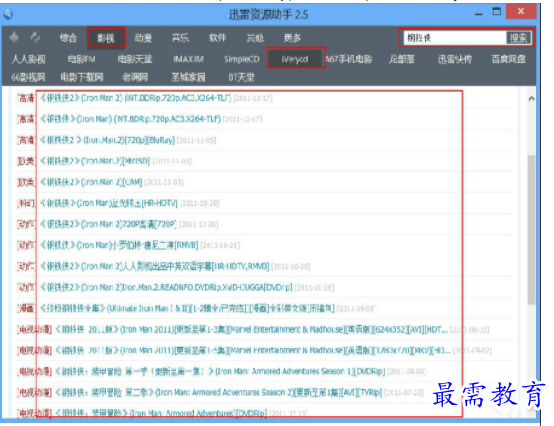Open the 音乐 tab
This screenshot has width=554, height=426.
coord(180,38)
